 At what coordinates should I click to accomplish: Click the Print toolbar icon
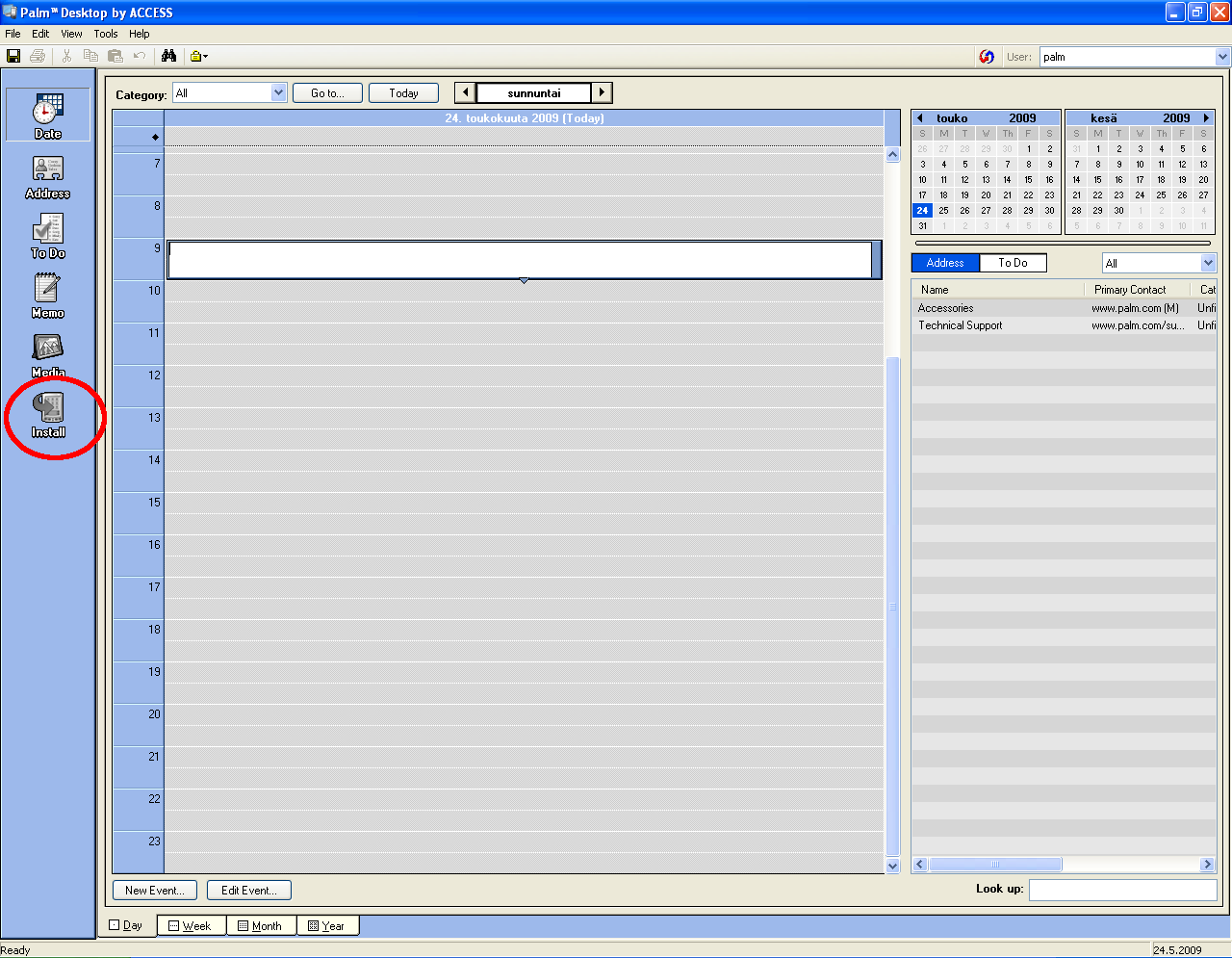pyautogui.click(x=38, y=56)
